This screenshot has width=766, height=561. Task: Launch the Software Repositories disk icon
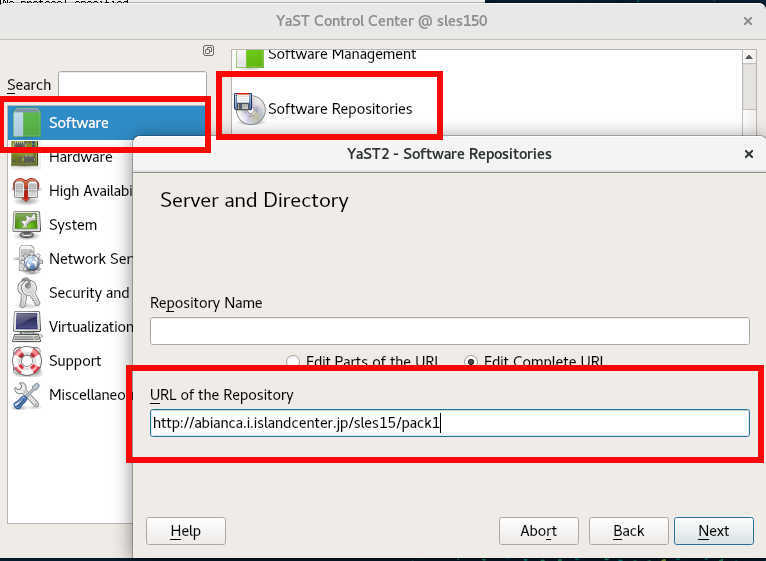pyautogui.click(x=249, y=108)
